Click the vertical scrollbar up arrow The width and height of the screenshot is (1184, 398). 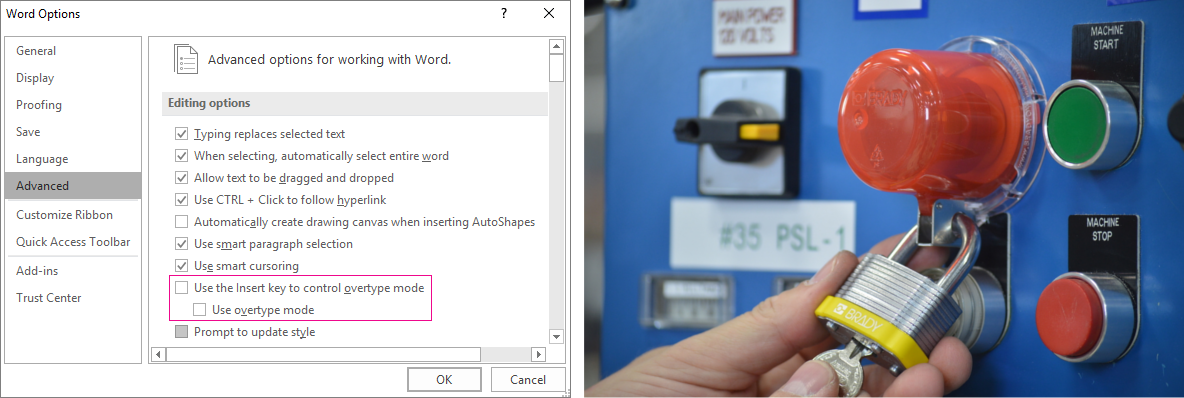click(x=557, y=47)
